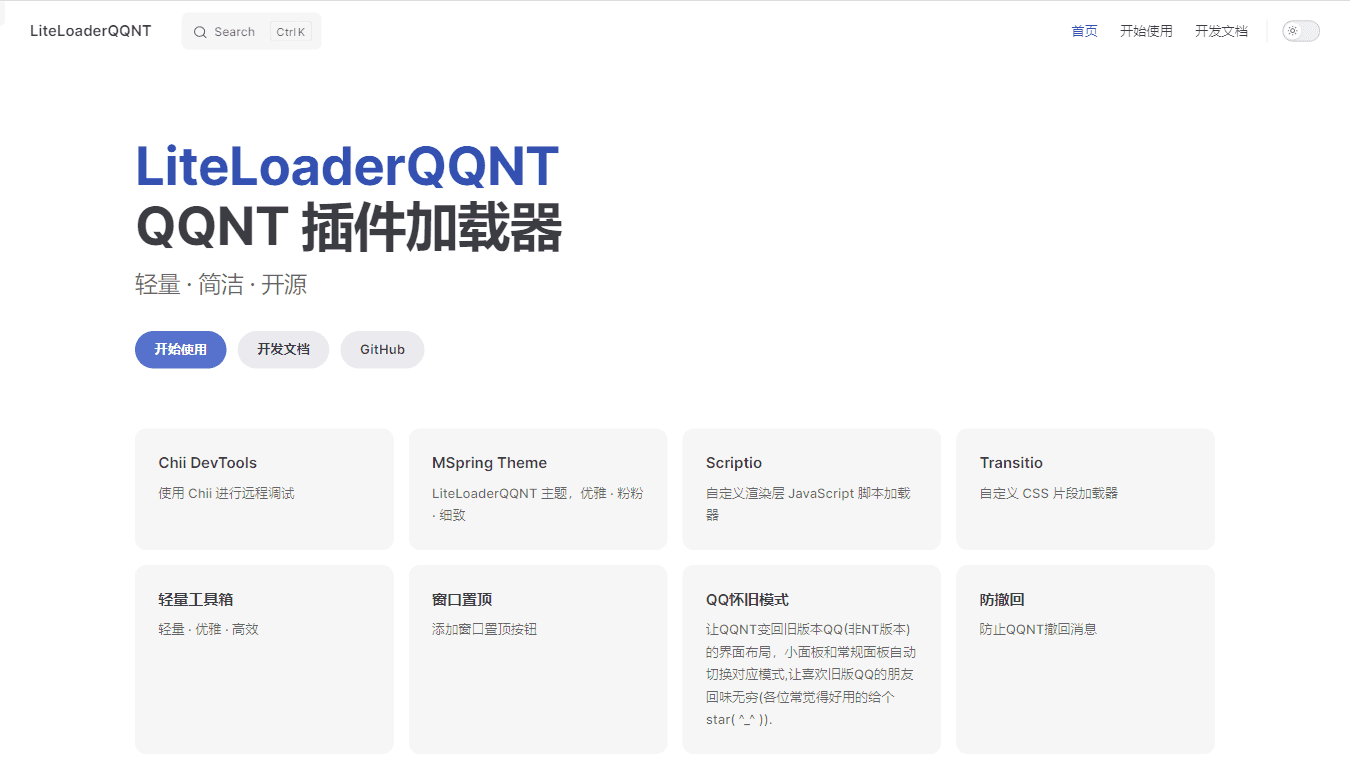
Task: Open the Scriptio plugin card
Action: point(812,489)
